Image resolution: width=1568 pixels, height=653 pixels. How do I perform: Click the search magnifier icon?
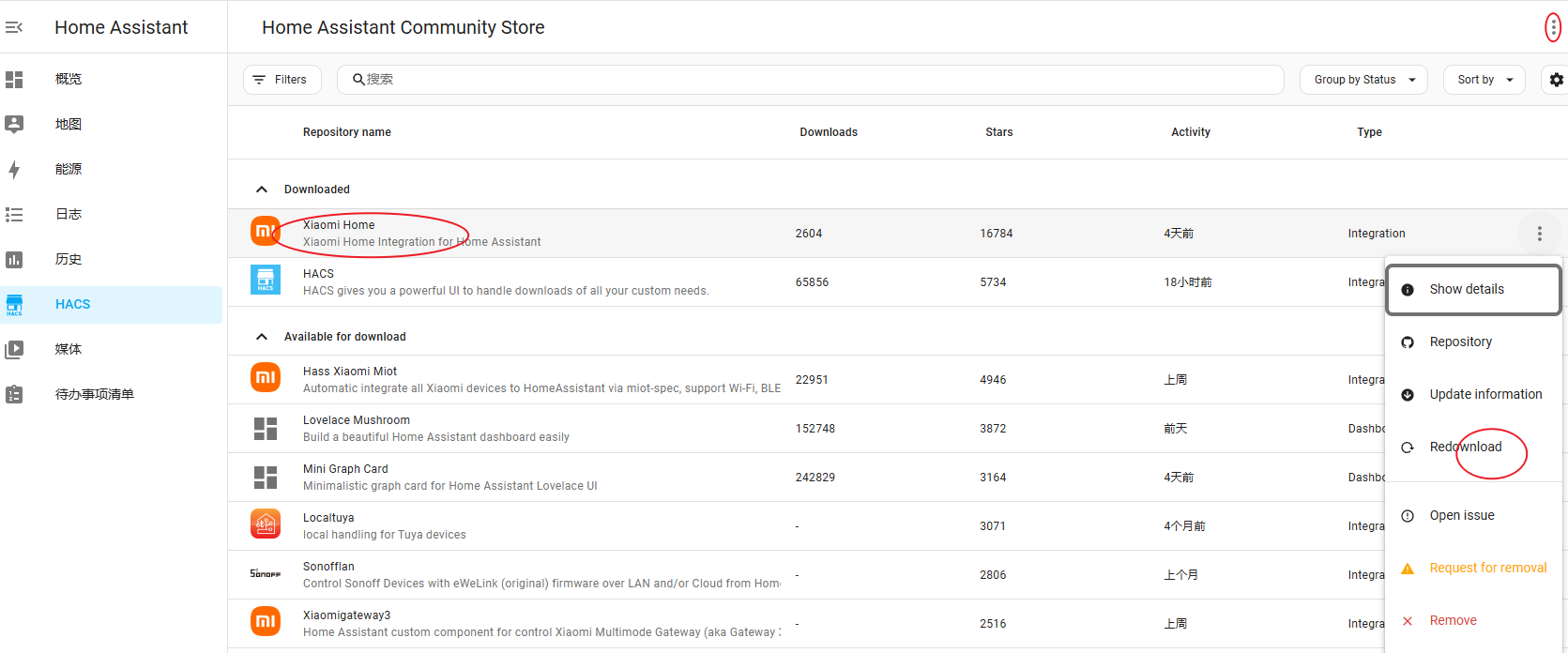coord(358,80)
